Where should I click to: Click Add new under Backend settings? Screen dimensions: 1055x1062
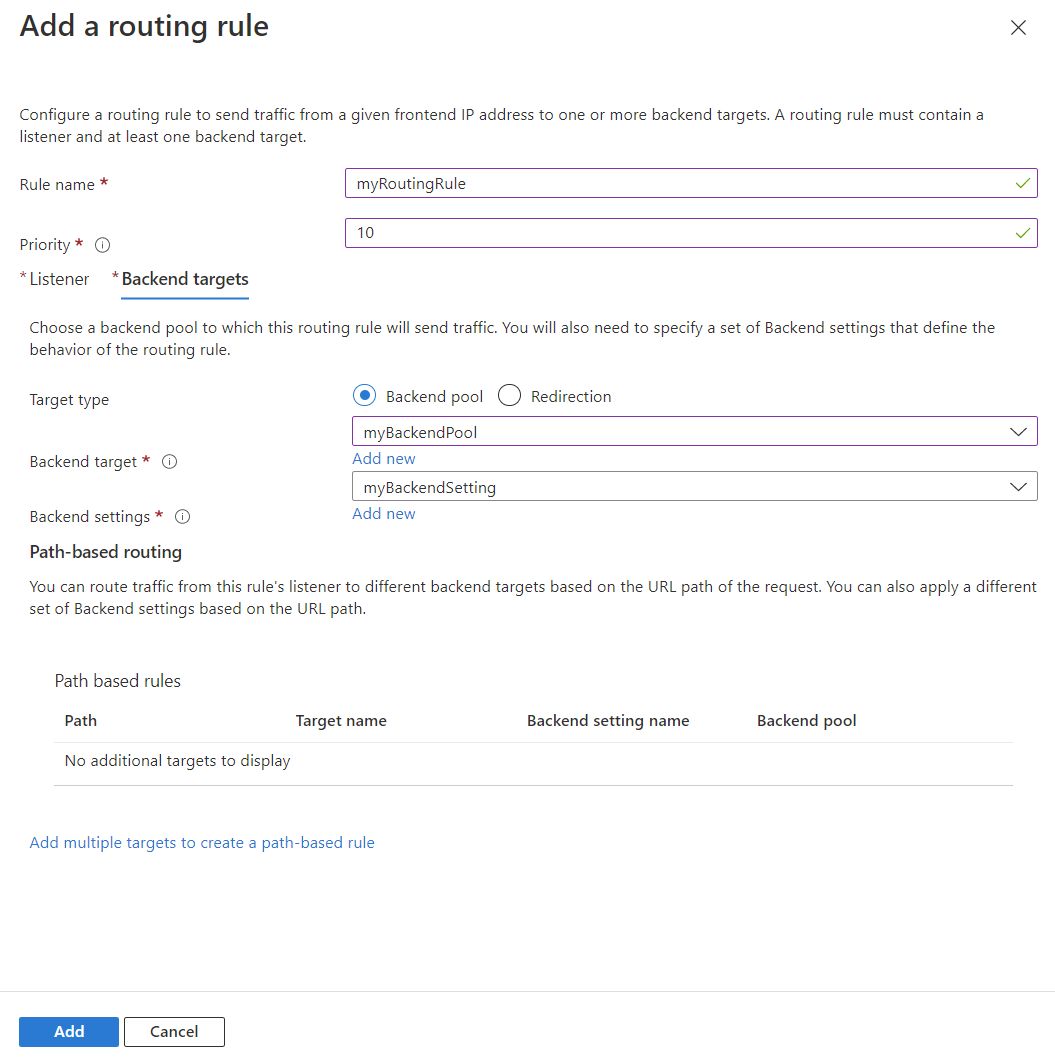(x=384, y=513)
